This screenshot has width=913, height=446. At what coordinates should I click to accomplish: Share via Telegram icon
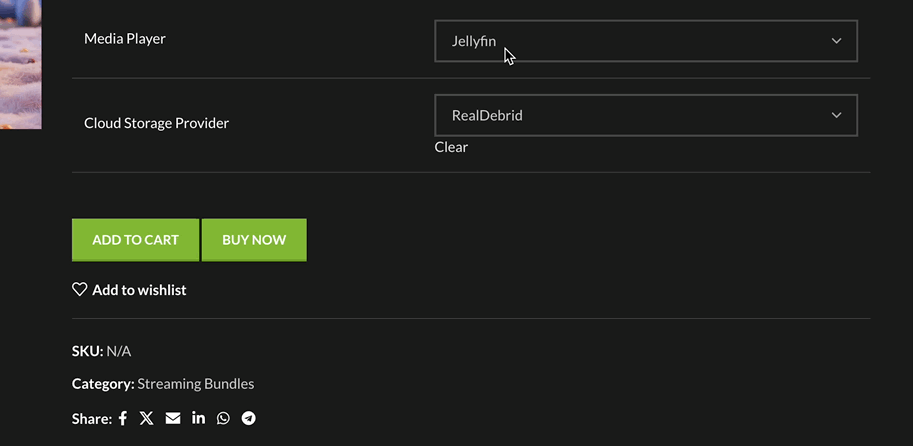[x=249, y=418]
